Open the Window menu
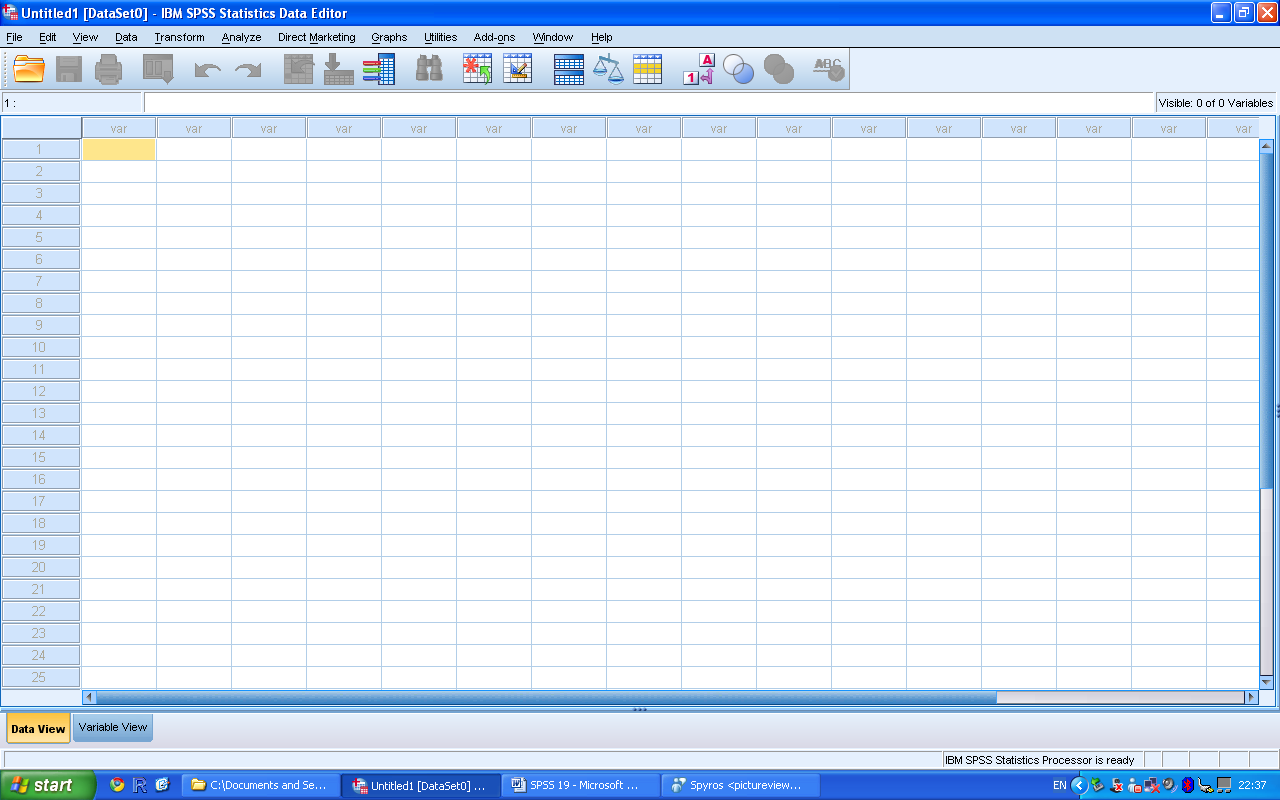1280x800 pixels. (552, 37)
